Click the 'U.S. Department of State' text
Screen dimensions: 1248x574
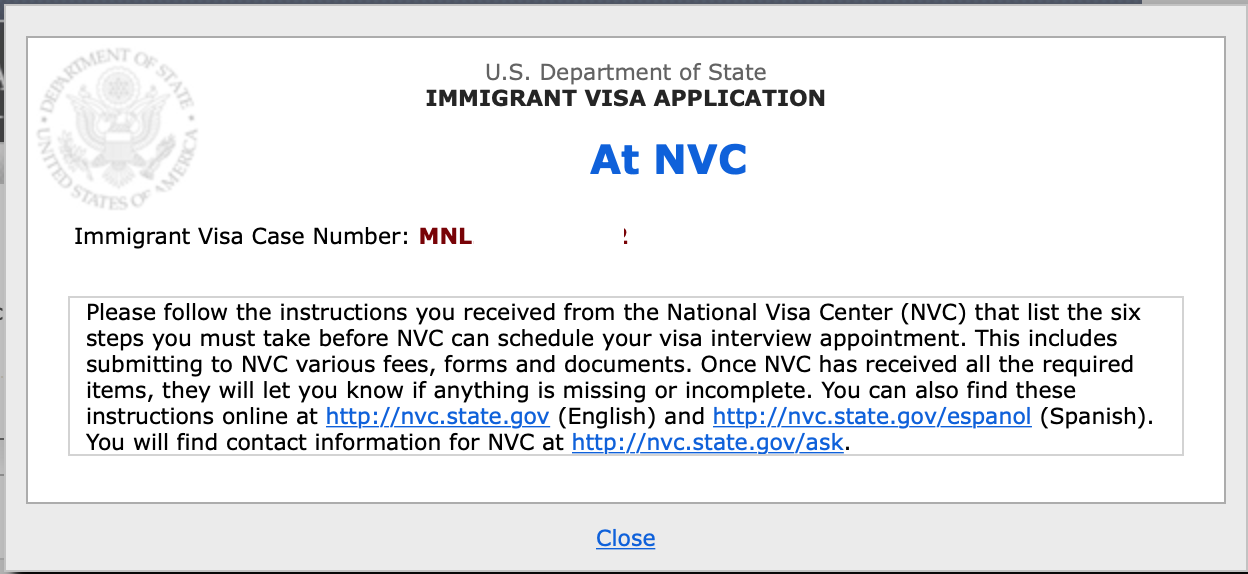(626, 72)
